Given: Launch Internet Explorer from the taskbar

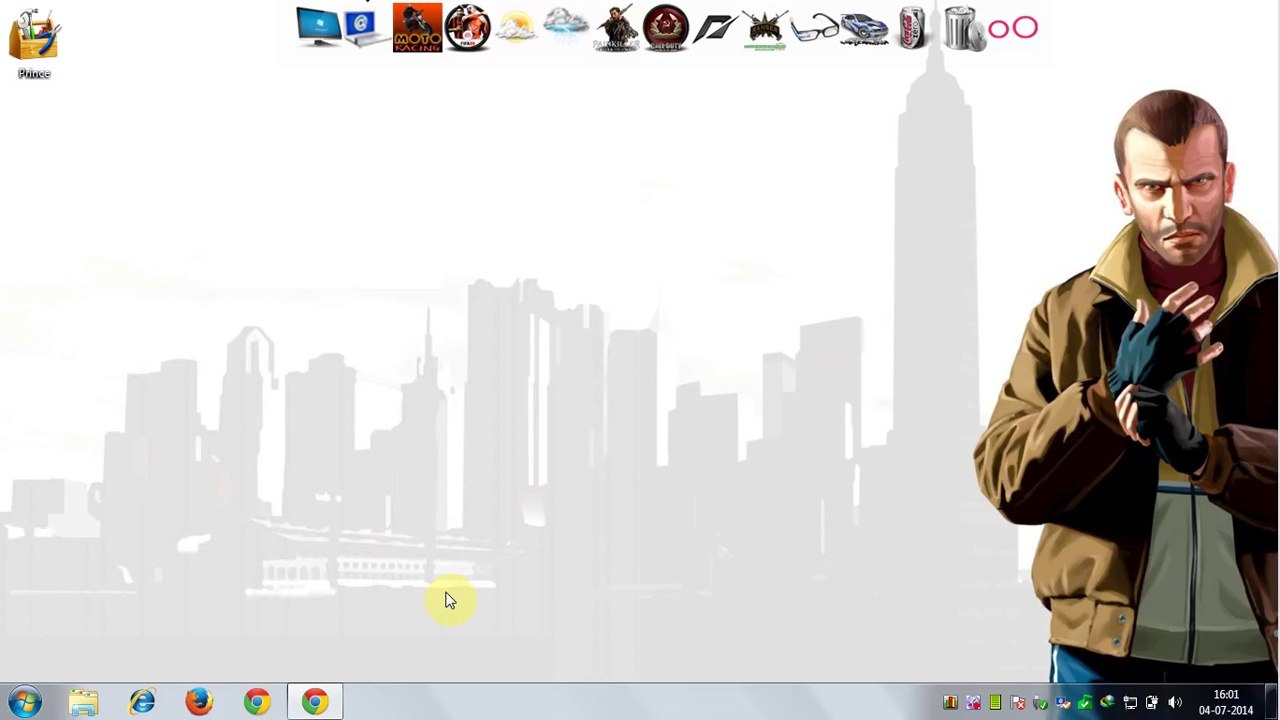Looking at the screenshot, I should pos(142,702).
